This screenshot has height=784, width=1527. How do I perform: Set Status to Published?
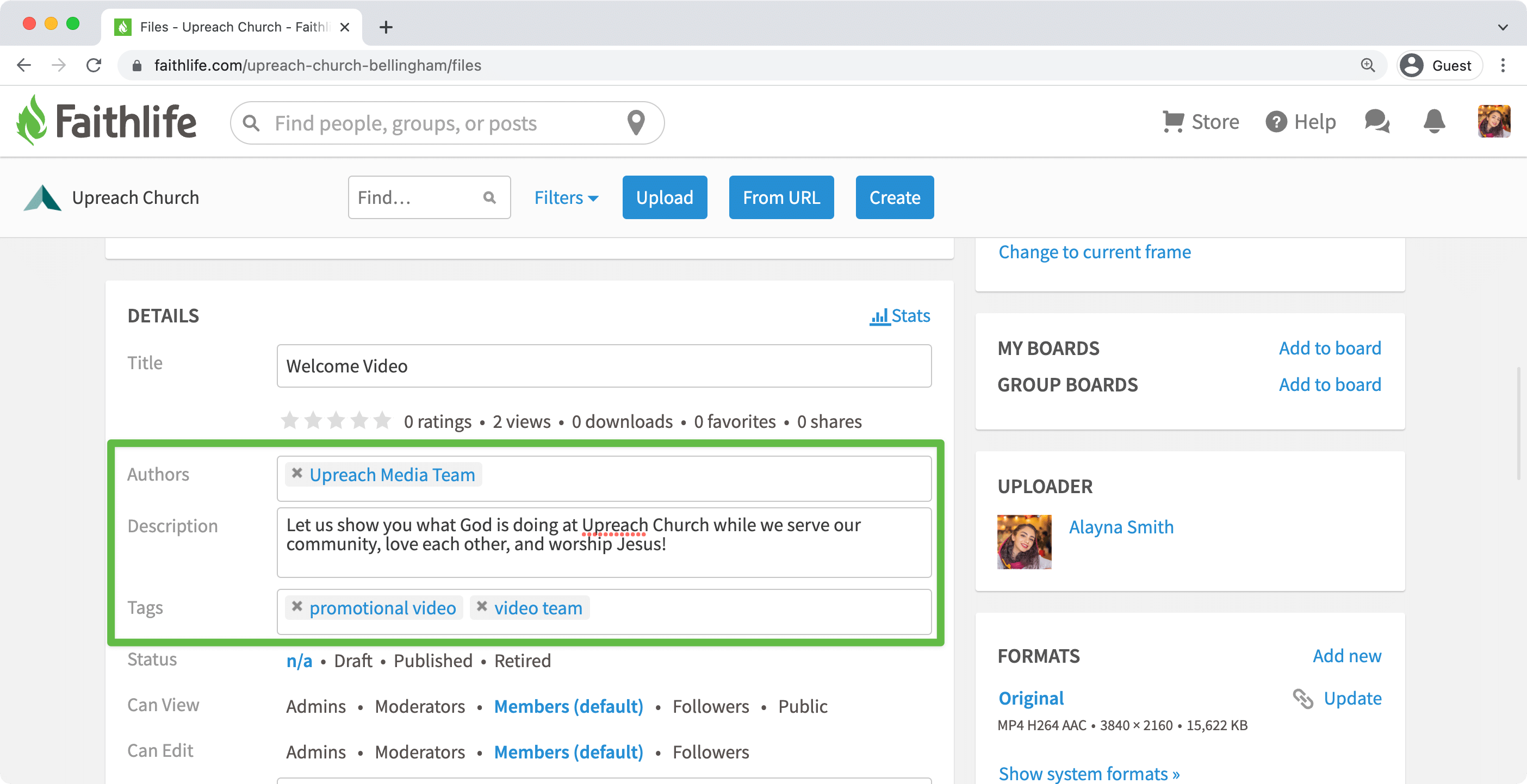[x=433, y=661]
